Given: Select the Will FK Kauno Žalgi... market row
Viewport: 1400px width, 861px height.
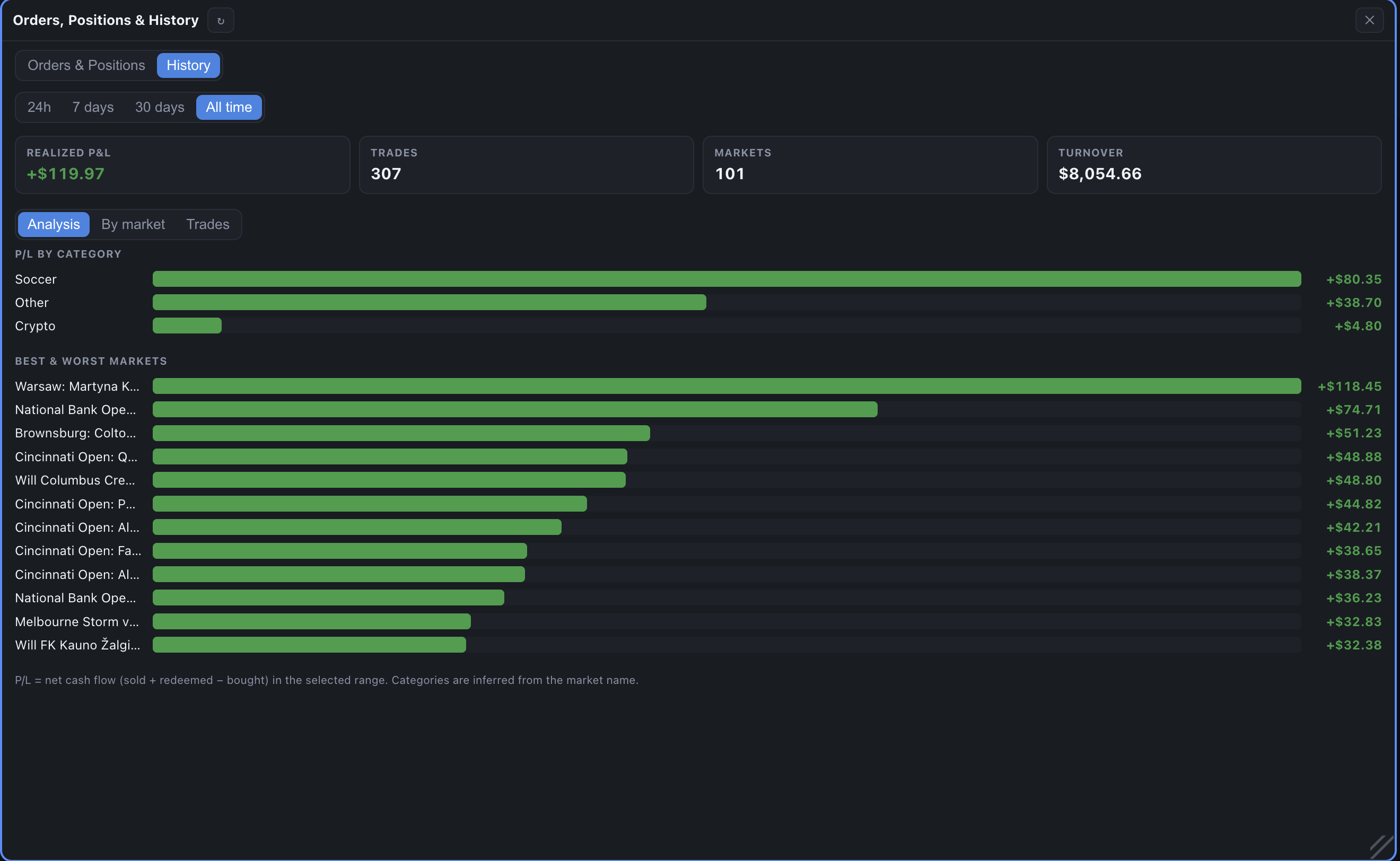Looking at the screenshot, I should click(698, 645).
